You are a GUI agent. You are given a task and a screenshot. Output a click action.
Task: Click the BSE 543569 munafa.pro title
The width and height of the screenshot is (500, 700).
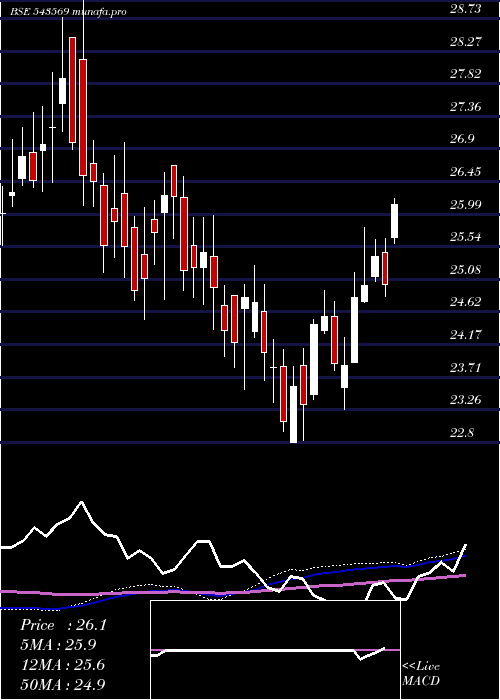pos(68,12)
